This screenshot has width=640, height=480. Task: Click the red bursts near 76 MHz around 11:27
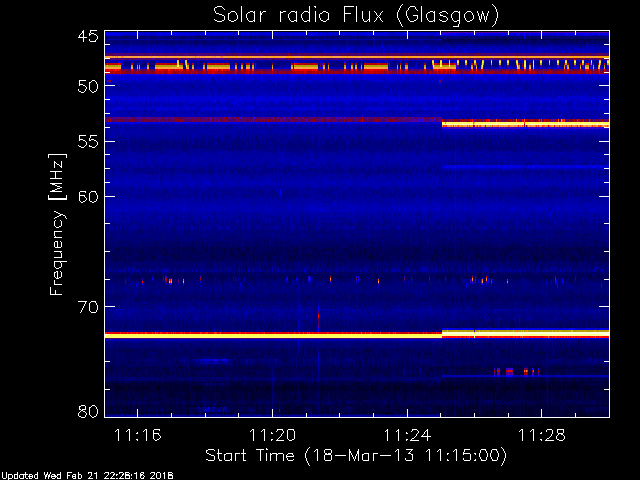516,371
